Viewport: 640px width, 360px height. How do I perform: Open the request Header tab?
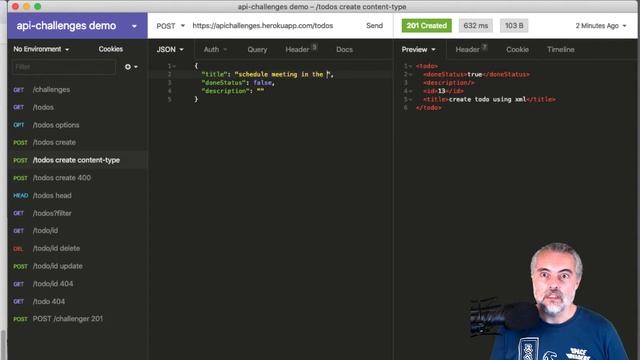[301, 49]
